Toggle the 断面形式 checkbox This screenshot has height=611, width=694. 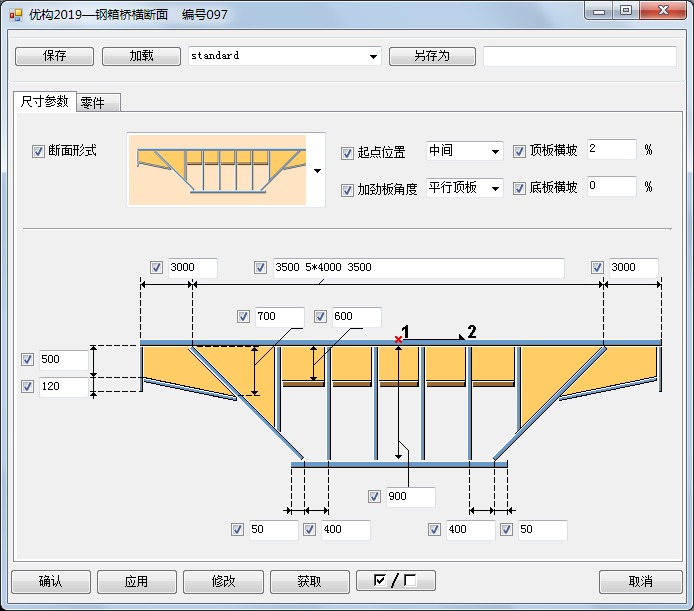pos(38,151)
